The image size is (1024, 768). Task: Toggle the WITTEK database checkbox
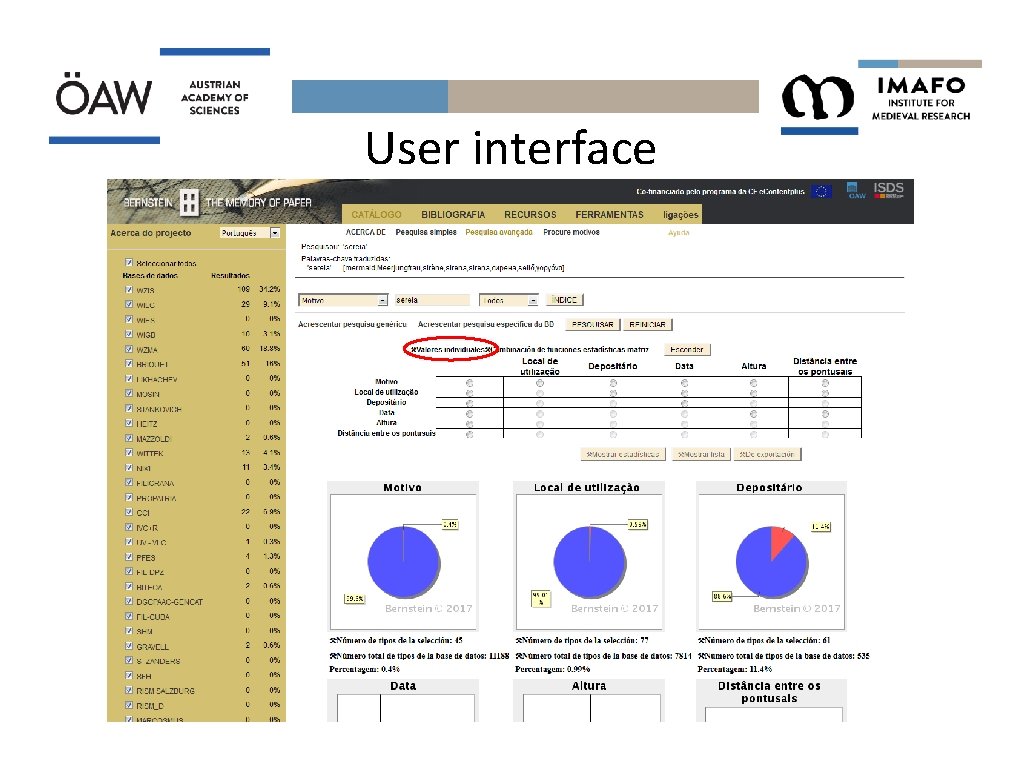pos(129,453)
